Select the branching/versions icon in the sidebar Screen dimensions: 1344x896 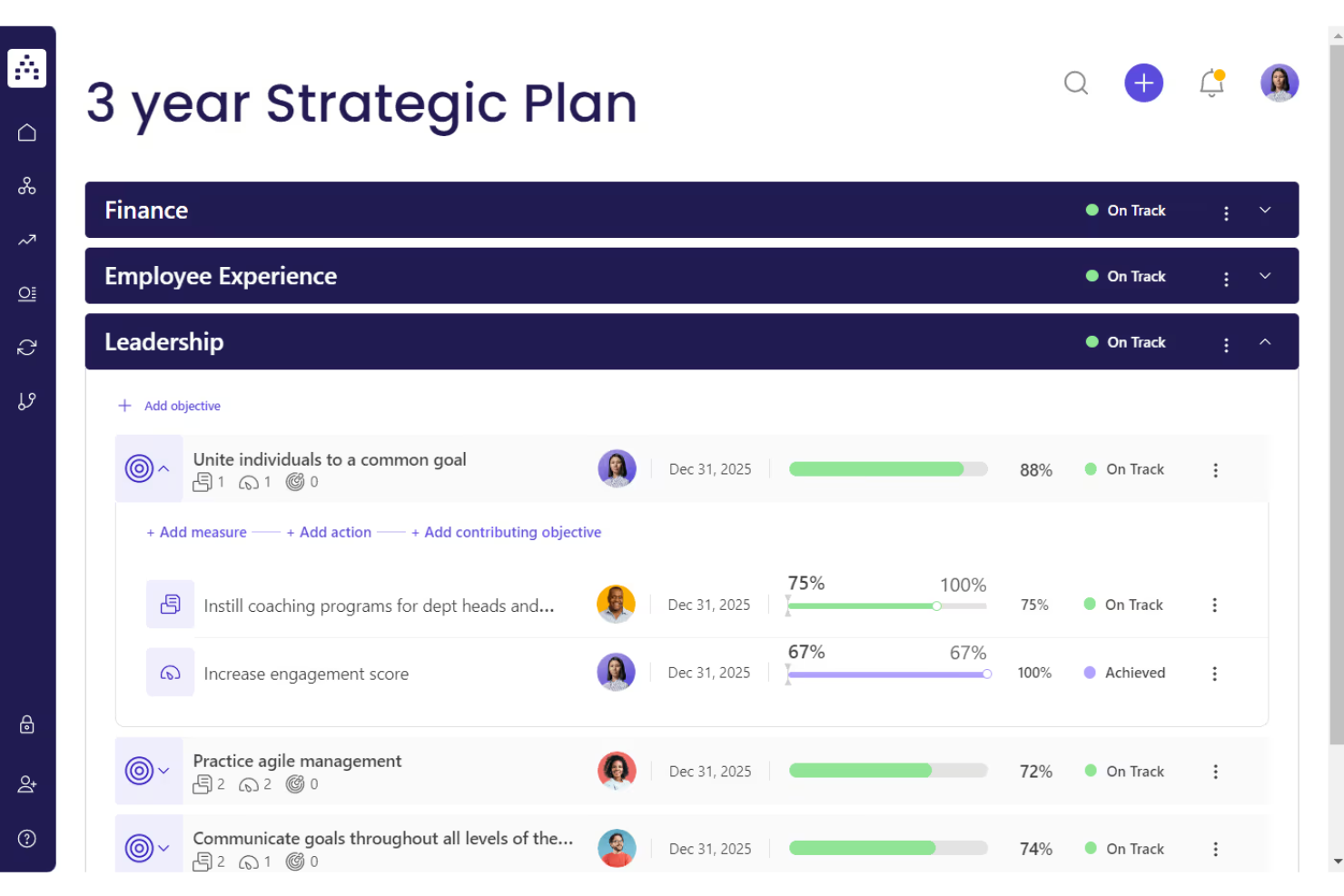27,400
